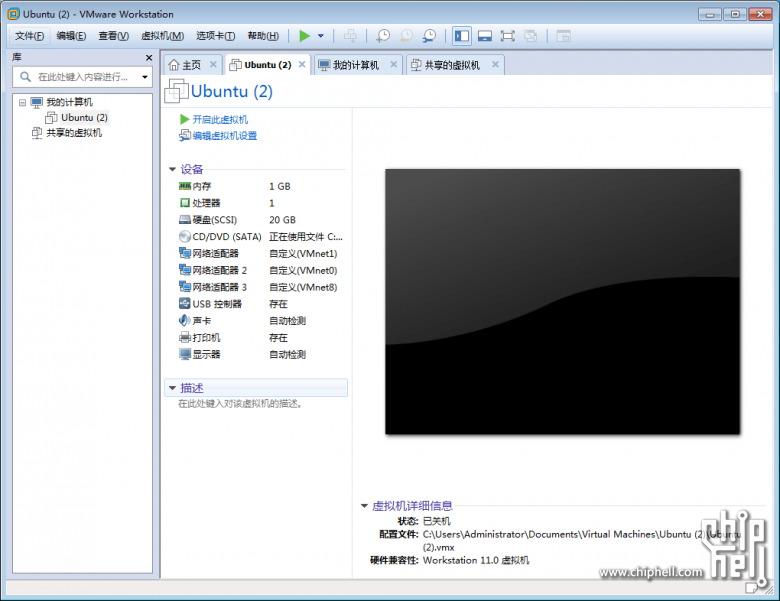Click the console view toolbar icon

coord(563,36)
